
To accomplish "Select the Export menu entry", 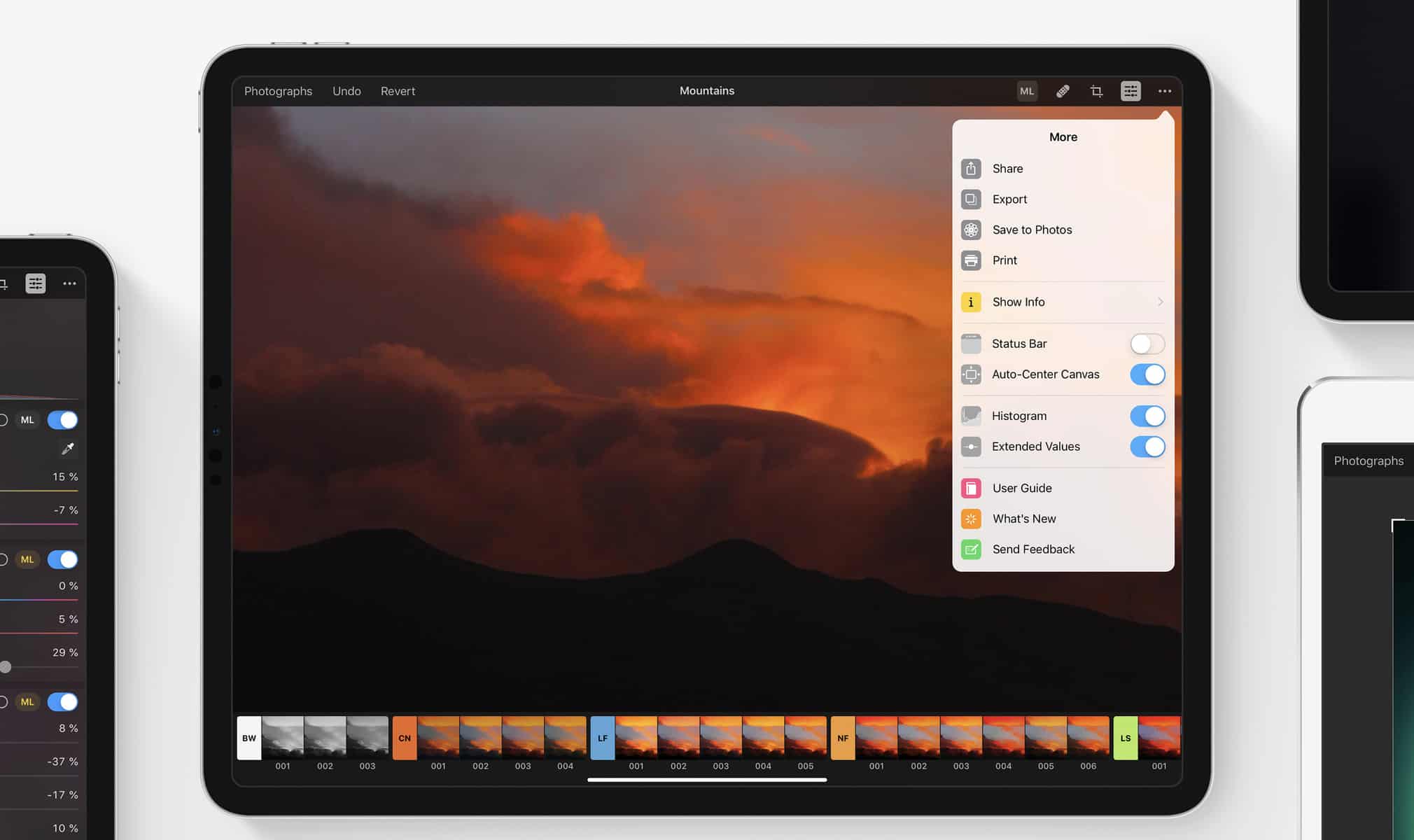I will [1009, 199].
